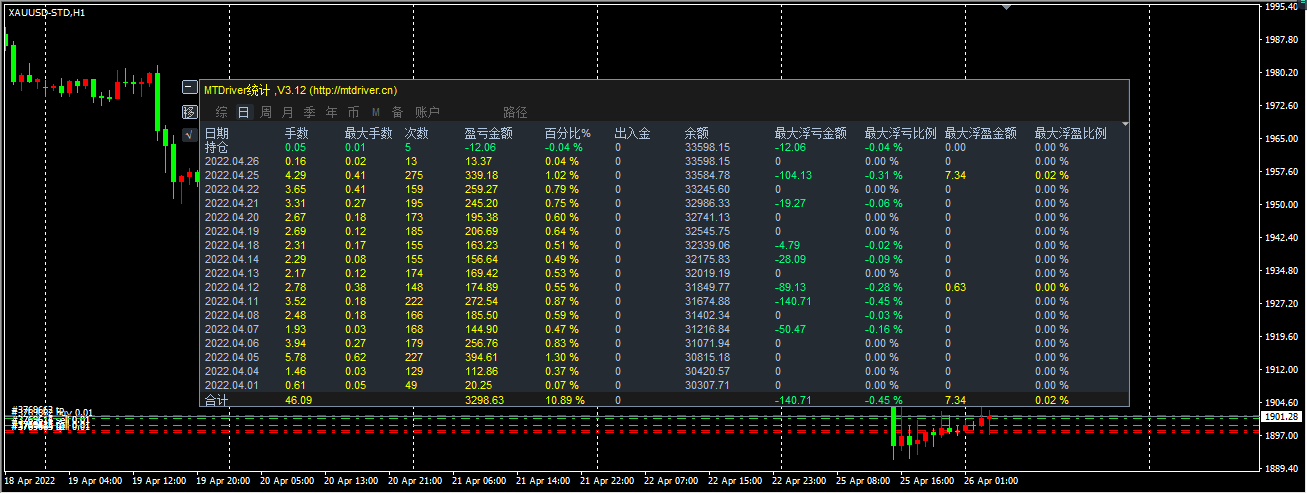This screenshot has width=1307, height=494.
Task: Select the 2022.04.20 date row
Action: pyautogui.click(x=231, y=217)
